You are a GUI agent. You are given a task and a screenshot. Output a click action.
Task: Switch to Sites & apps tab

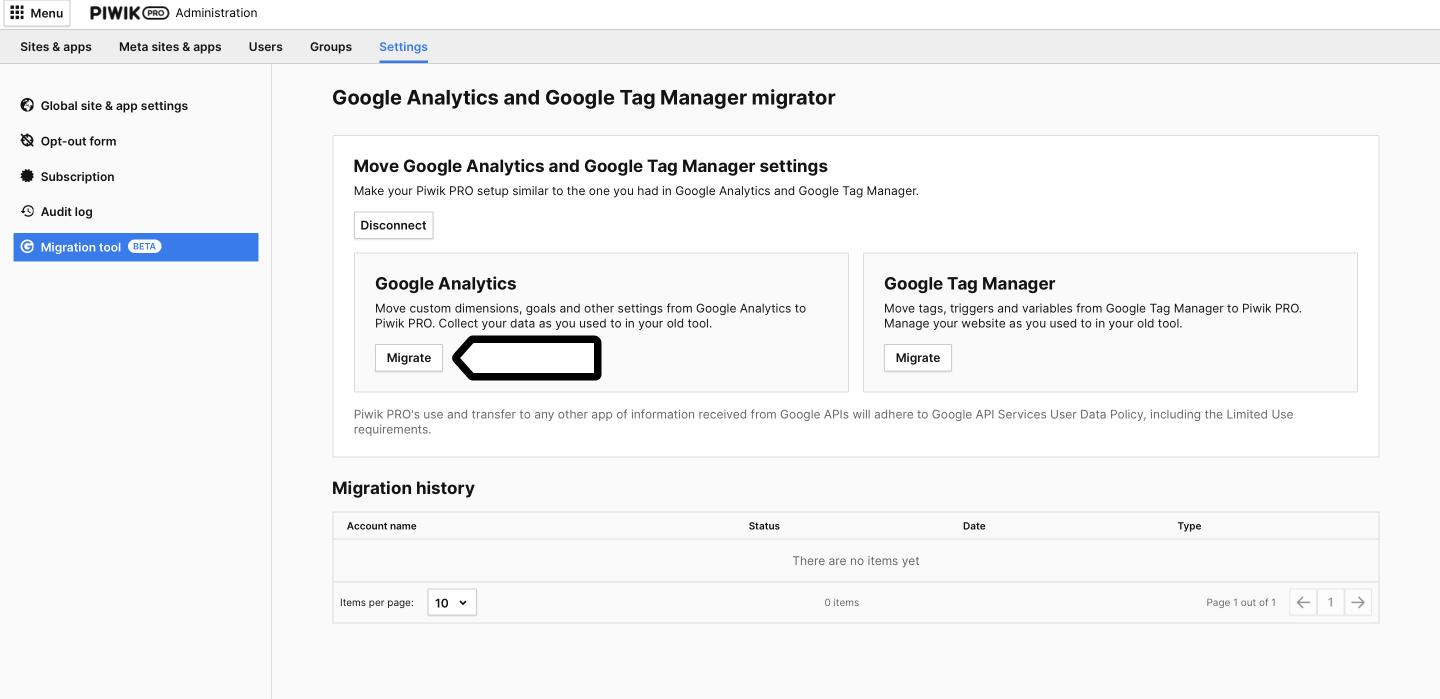coord(56,47)
